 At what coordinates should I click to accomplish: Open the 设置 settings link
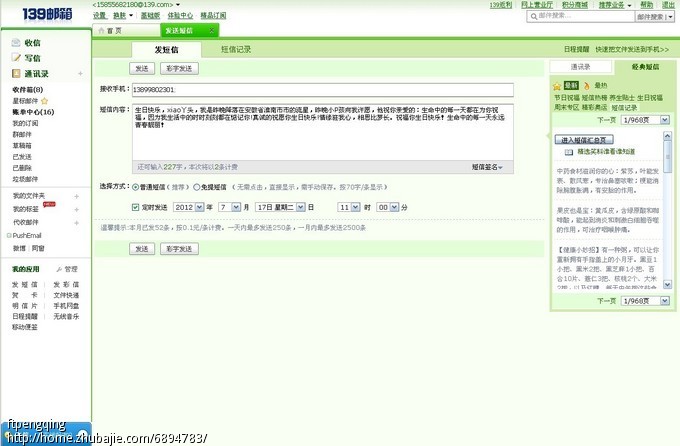point(99,15)
